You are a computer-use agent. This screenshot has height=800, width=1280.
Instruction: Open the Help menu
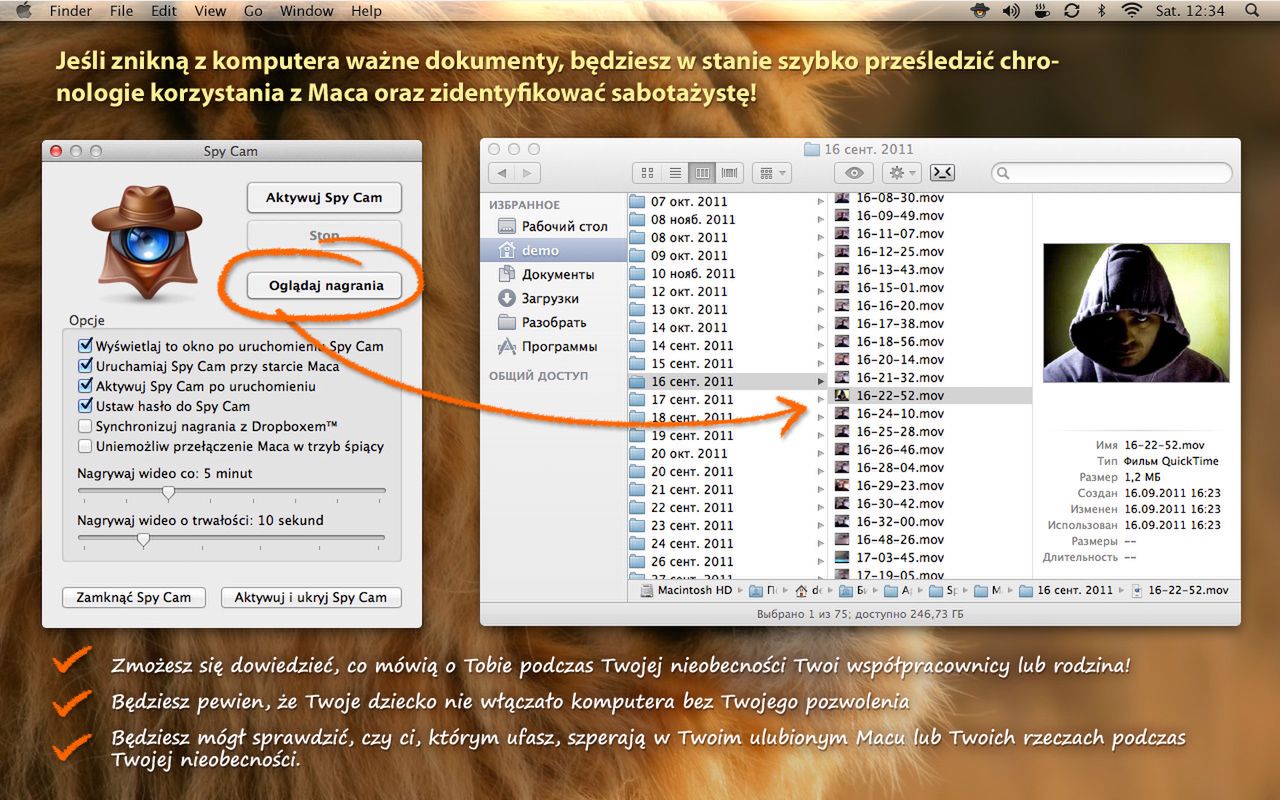pos(366,11)
